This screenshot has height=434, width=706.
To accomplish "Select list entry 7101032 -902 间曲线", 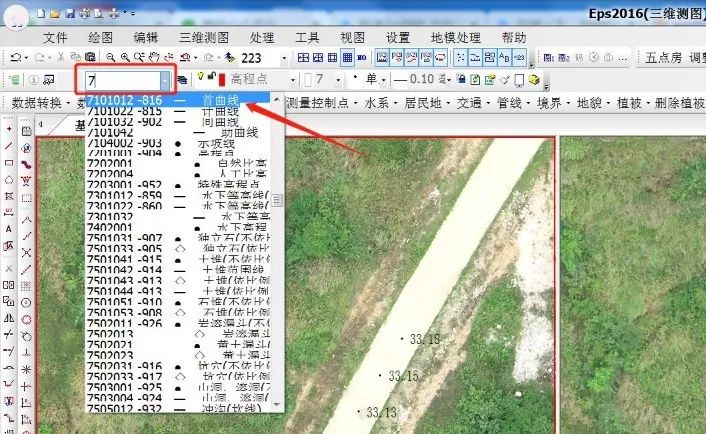I will point(178,122).
